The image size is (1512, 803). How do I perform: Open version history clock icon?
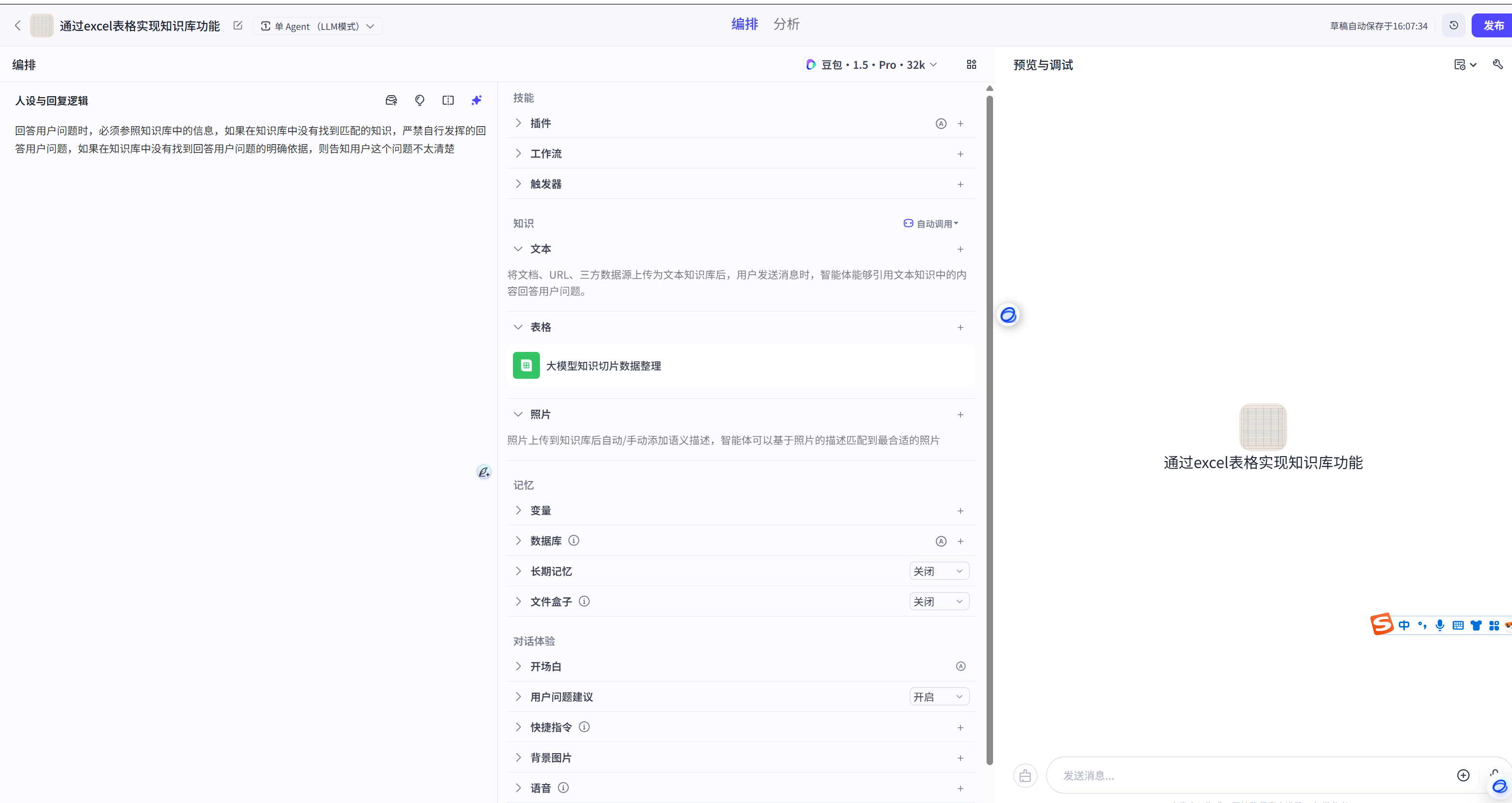1453,26
